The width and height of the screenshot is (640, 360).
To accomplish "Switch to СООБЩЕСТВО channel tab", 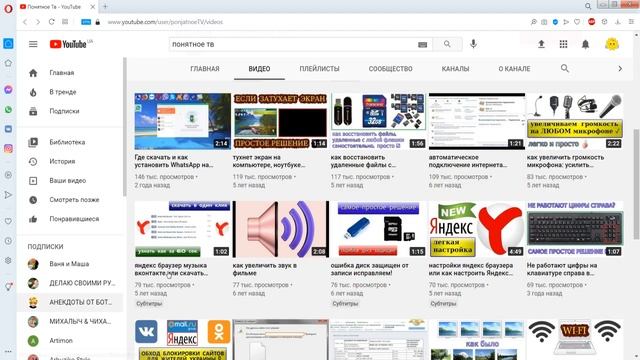I will 391,69.
